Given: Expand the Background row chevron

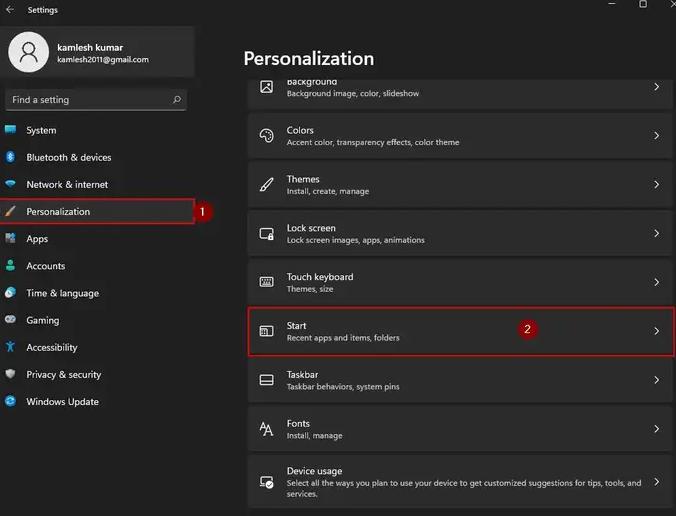Looking at the screenshot, I should click(656, 87).
